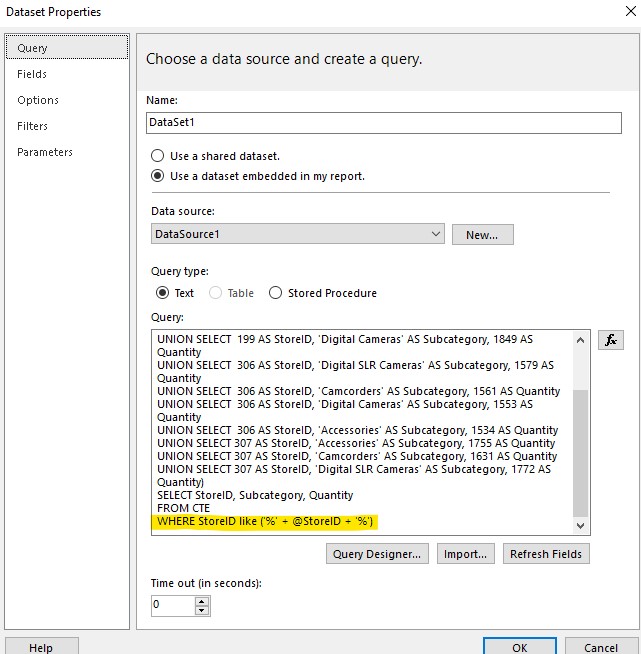
Task: Choose the Text query type
Action: coord(175,293)
